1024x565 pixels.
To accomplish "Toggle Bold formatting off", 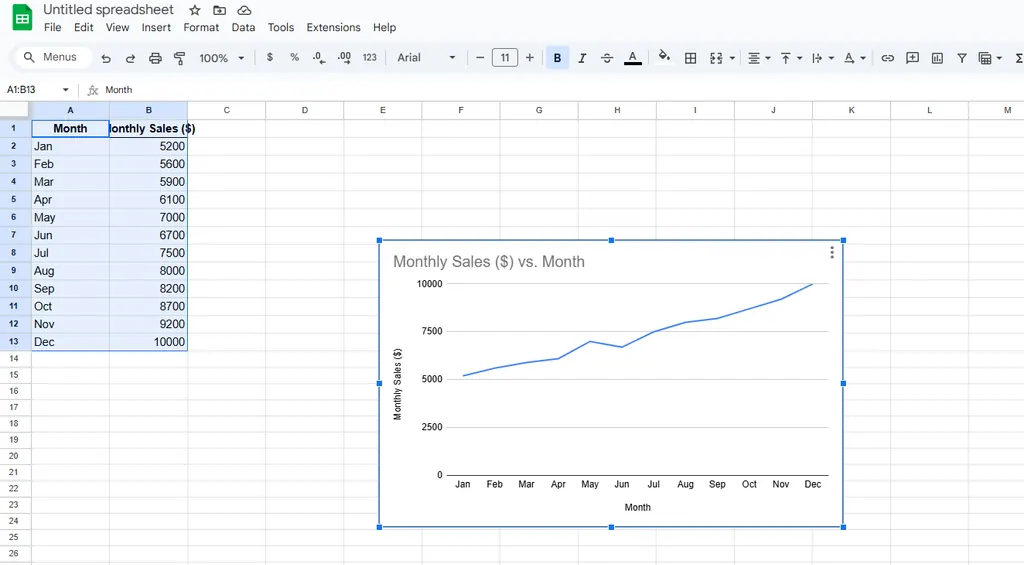I will (x=557, y=58).
